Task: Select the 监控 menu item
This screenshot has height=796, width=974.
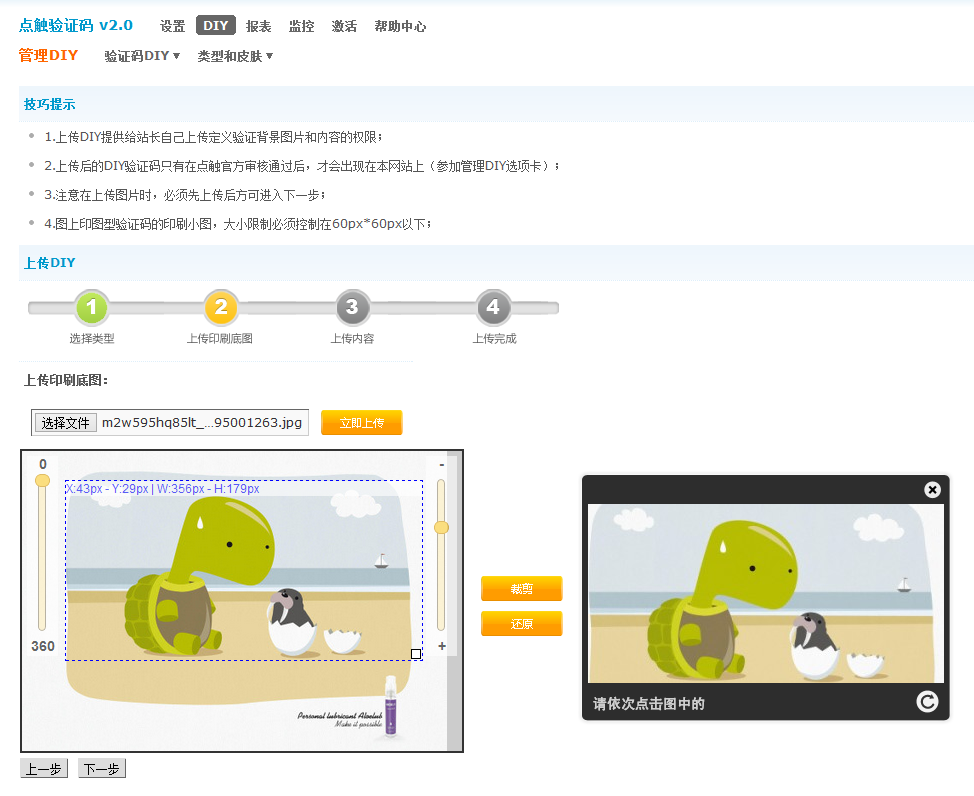Action: click(x=301, y=26)
